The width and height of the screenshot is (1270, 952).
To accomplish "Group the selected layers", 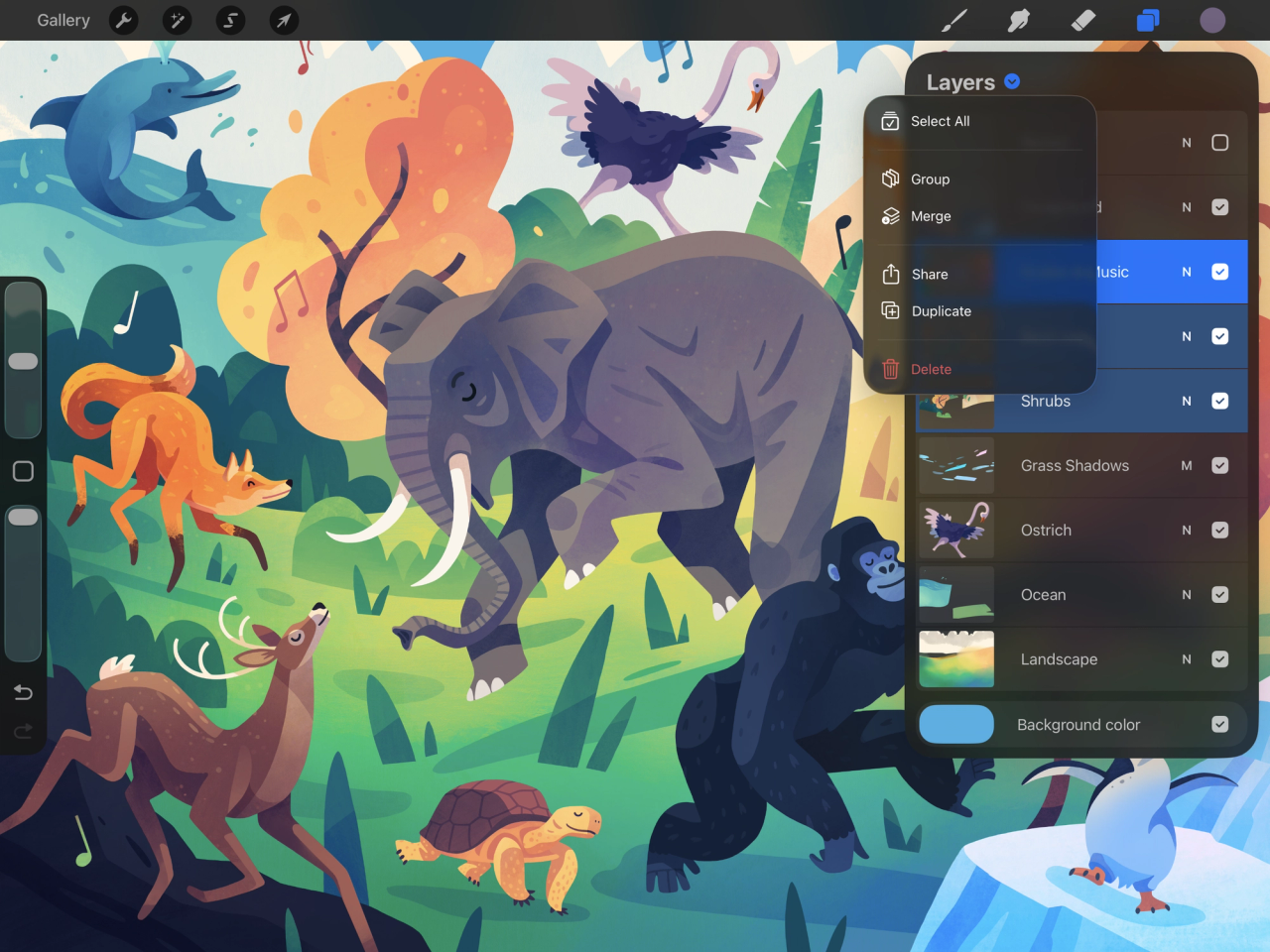I will click(x=980, y=179).
